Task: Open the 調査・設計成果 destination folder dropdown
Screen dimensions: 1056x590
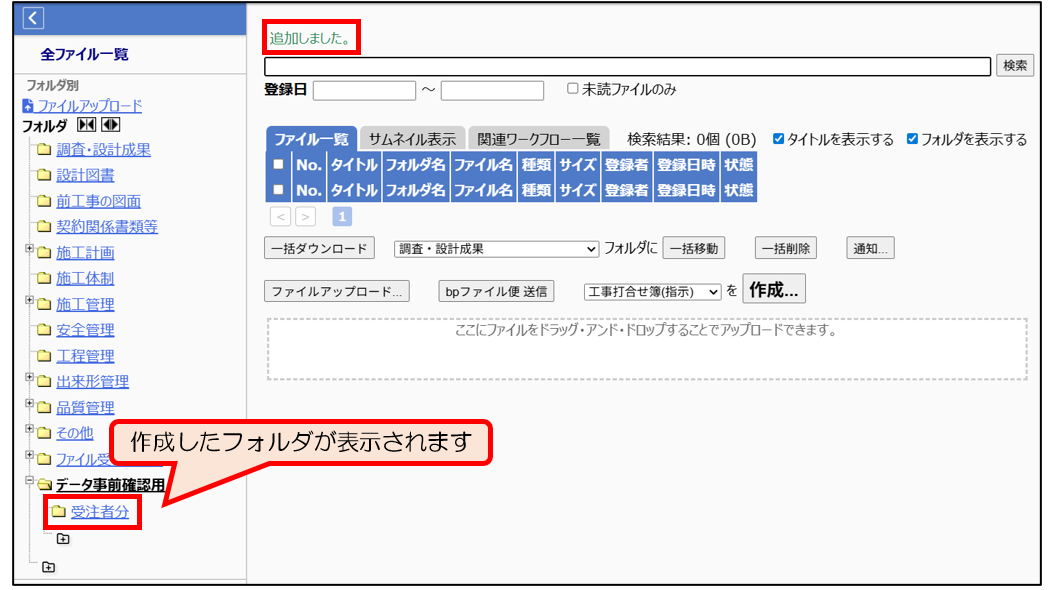Action: click(496, 248)
